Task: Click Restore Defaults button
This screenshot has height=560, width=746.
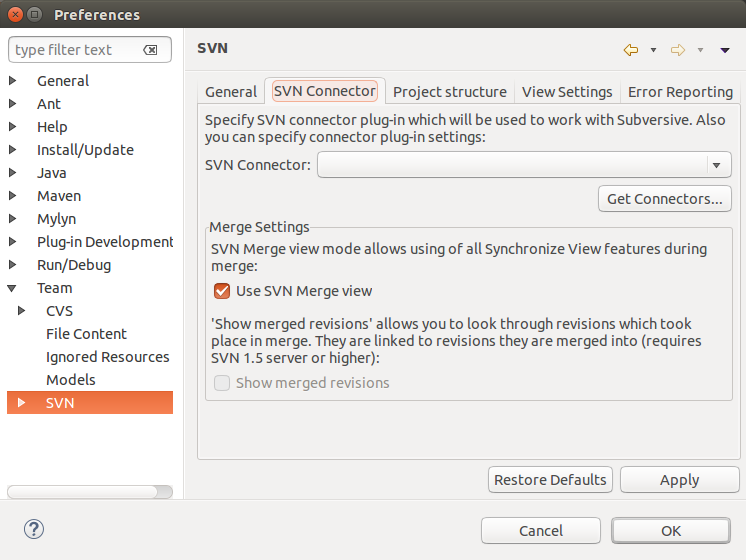Action: [550, 480]
